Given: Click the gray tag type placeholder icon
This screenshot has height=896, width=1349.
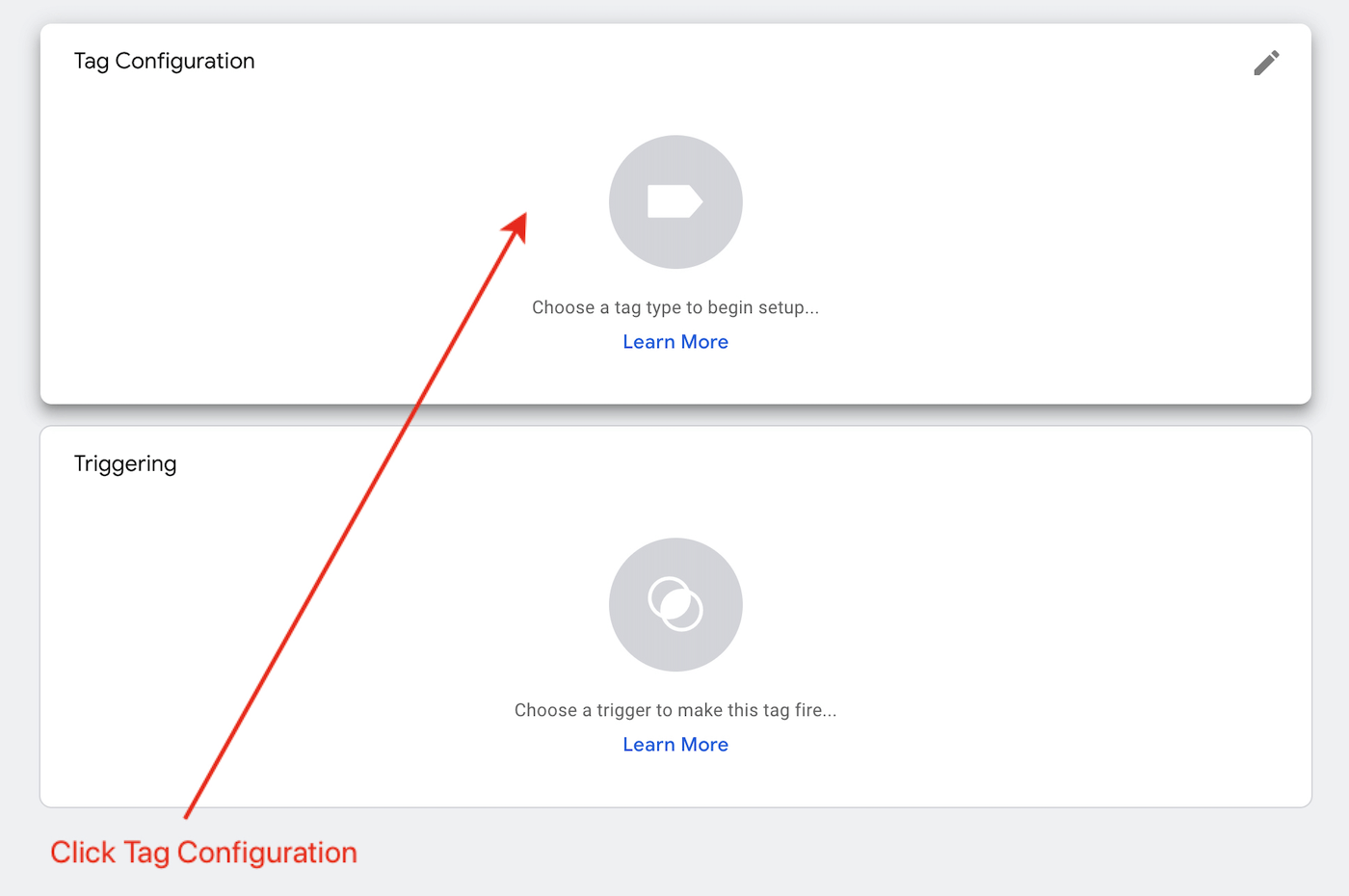Looking at the screenshot, I should [x=675, y=201].
